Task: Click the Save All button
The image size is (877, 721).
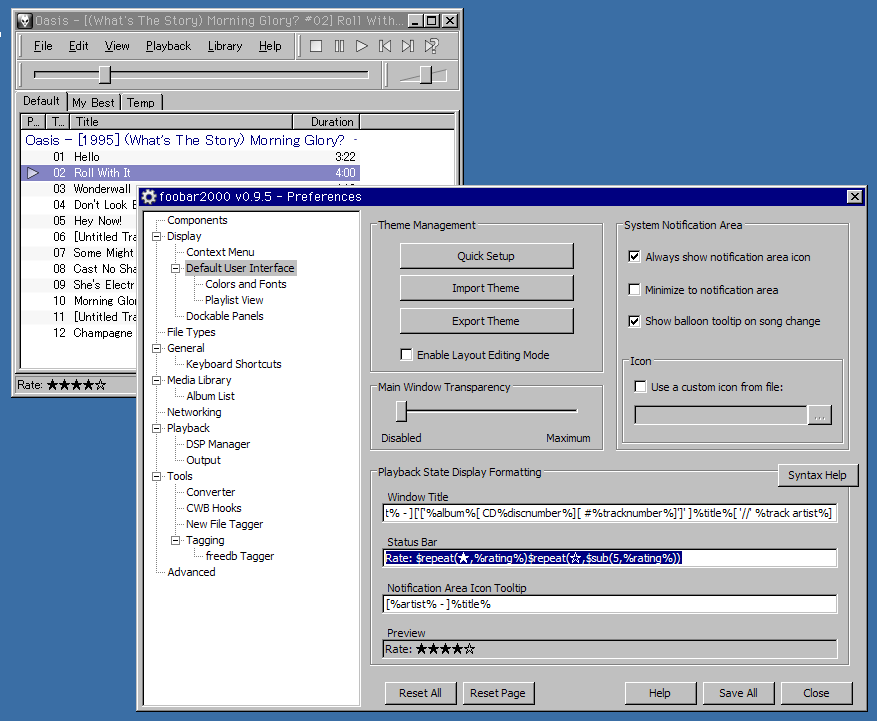Action: click(738, 693)
